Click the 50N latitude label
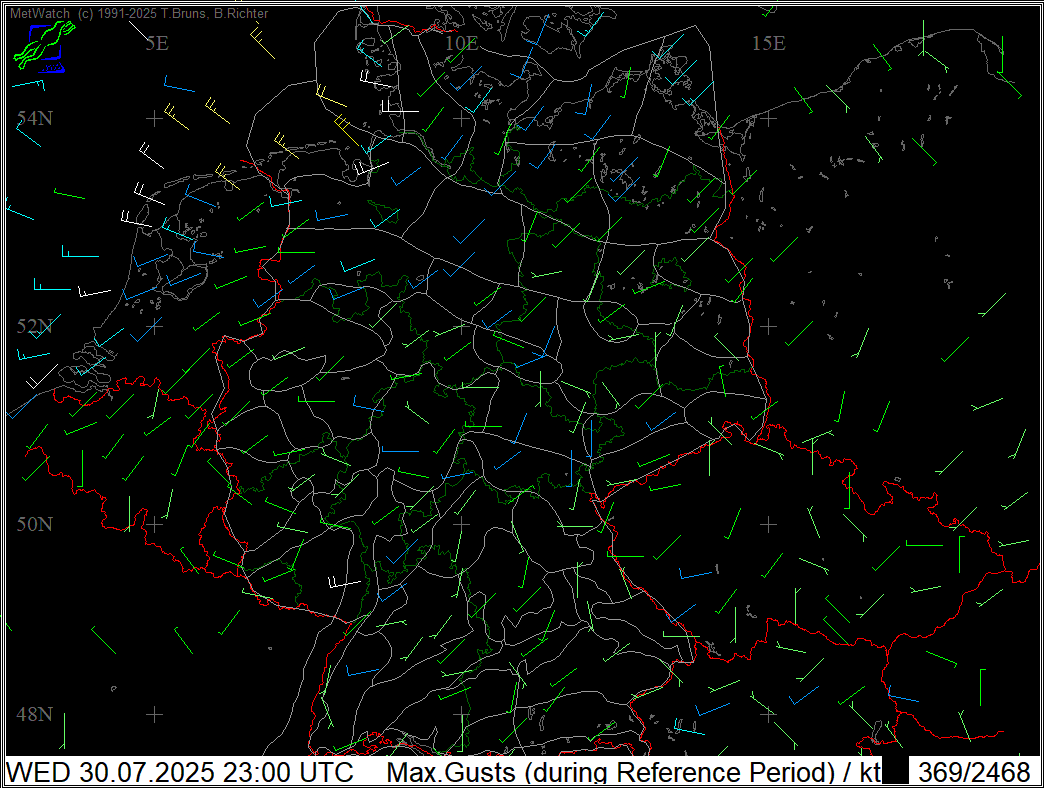This screenshot has height=788, width=1044. coord(35,524)
